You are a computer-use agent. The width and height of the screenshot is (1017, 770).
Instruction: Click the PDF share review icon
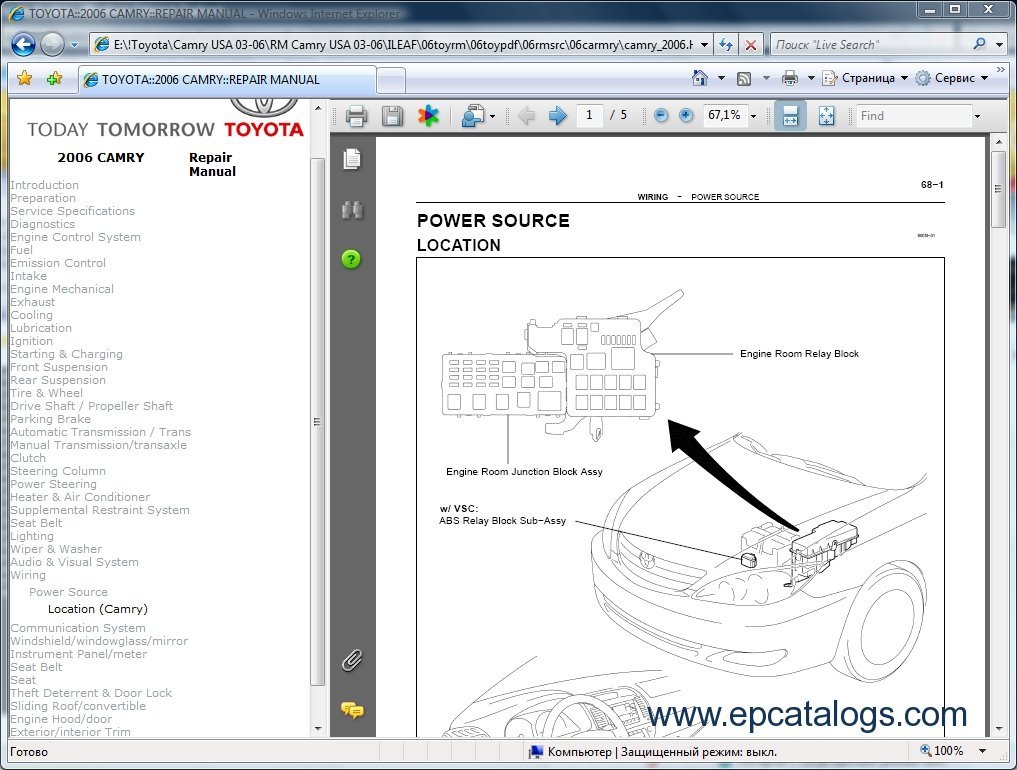[473, 116]
